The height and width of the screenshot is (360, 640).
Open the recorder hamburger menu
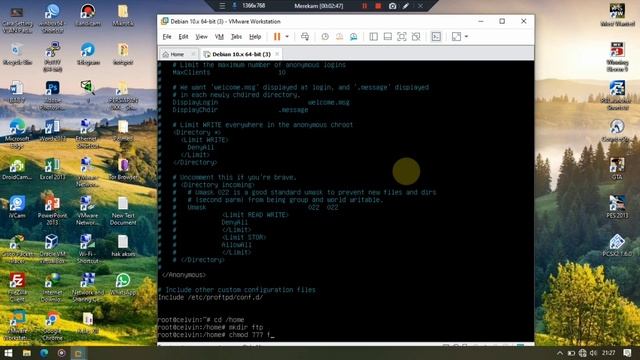(222, 6)
